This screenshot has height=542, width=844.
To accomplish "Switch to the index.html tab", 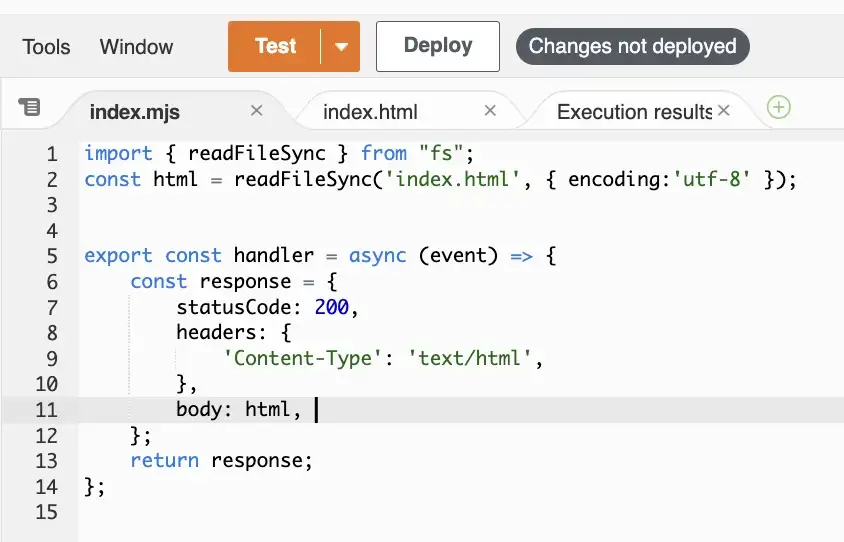I will pyautogui.click(x=370, y=112).
